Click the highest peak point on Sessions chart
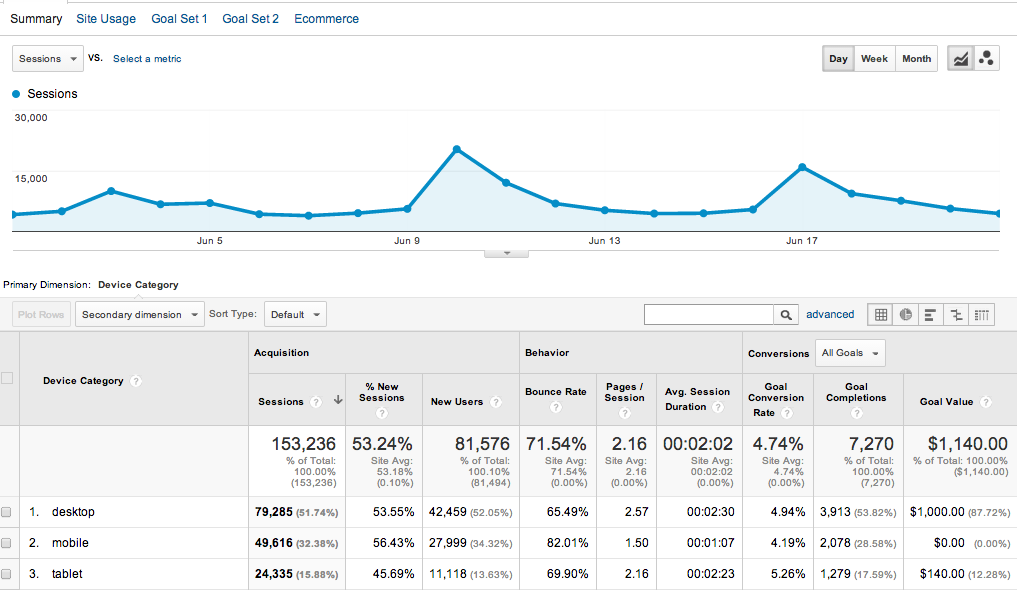 (x=456, y=149)
